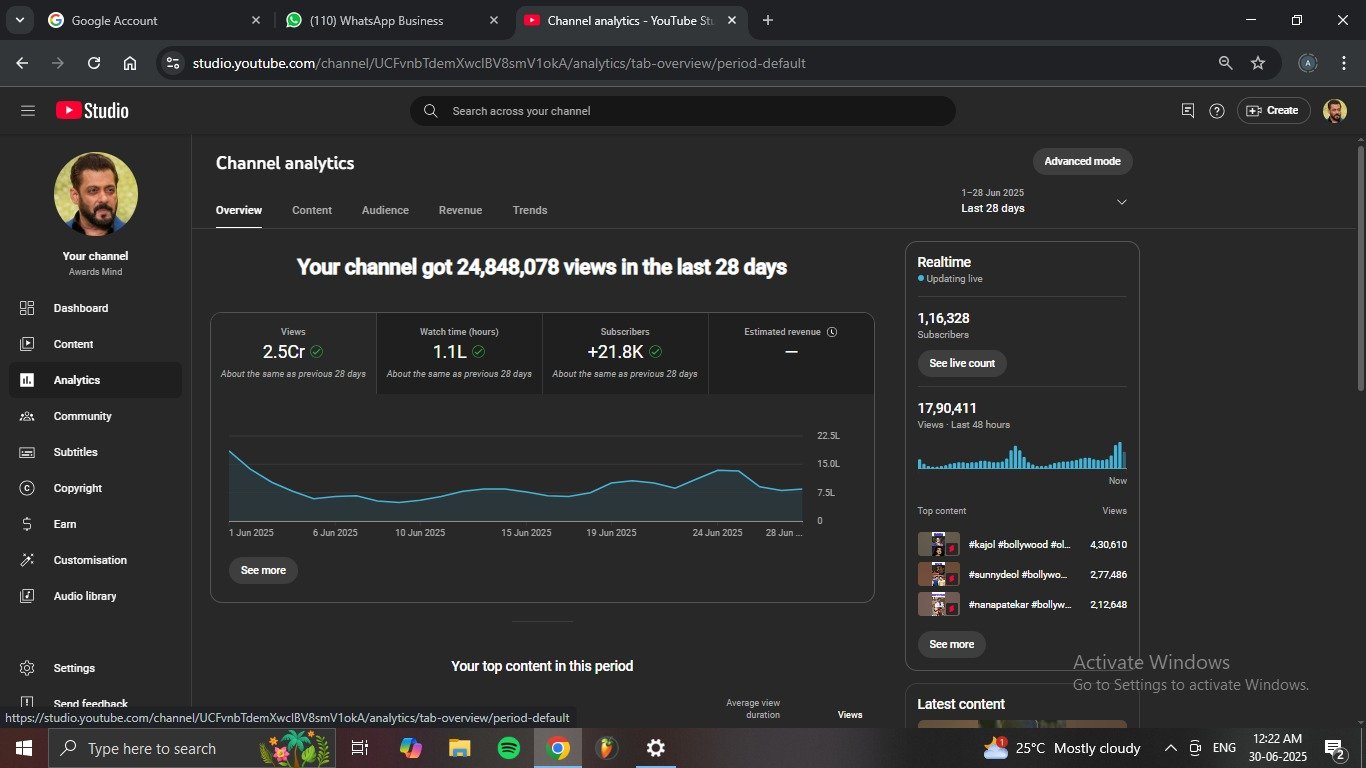Open the #nanapatekar top content video
Image resolution: width=1366 pixels, height=768 pixels.
(1022, 604)
